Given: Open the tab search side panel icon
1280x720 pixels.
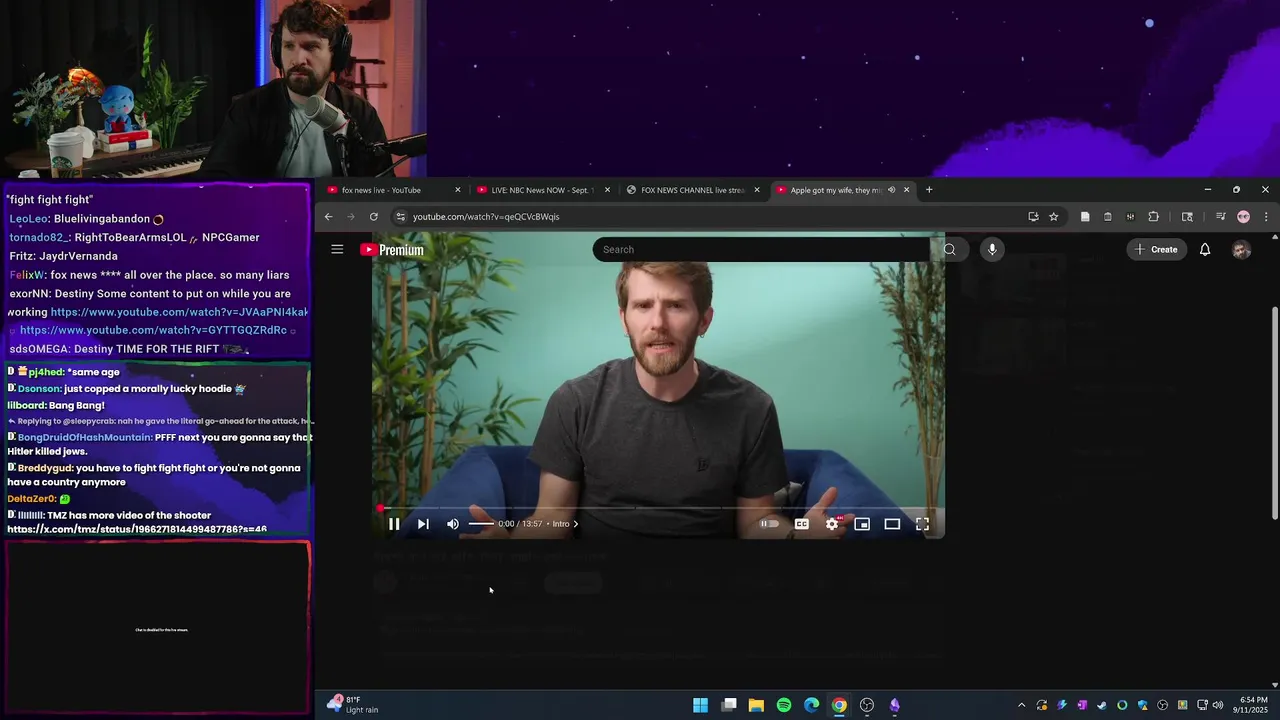Looking at the screenshot, I should 1187,217.
